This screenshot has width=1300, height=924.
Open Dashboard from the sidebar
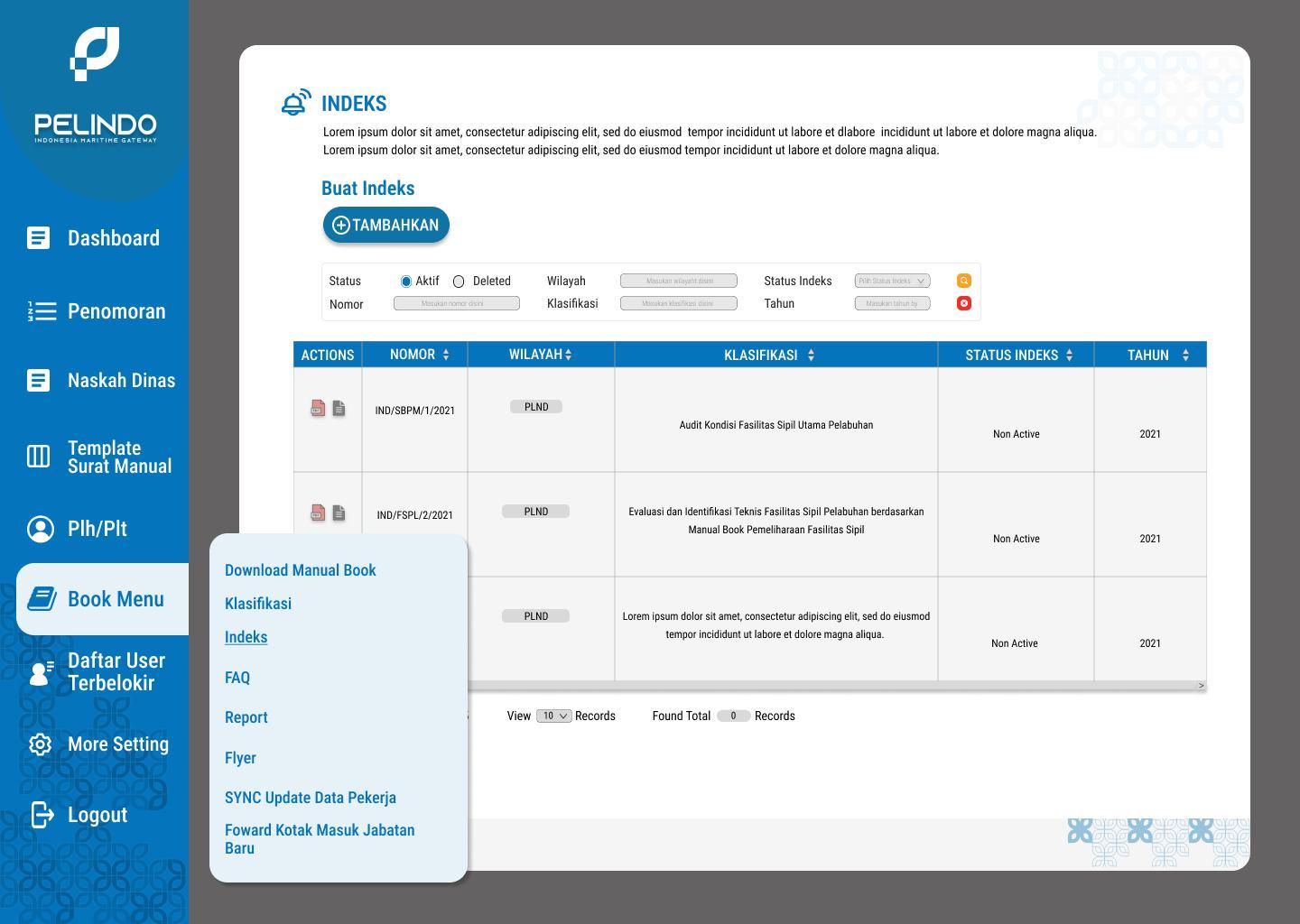tap(114, 238)
